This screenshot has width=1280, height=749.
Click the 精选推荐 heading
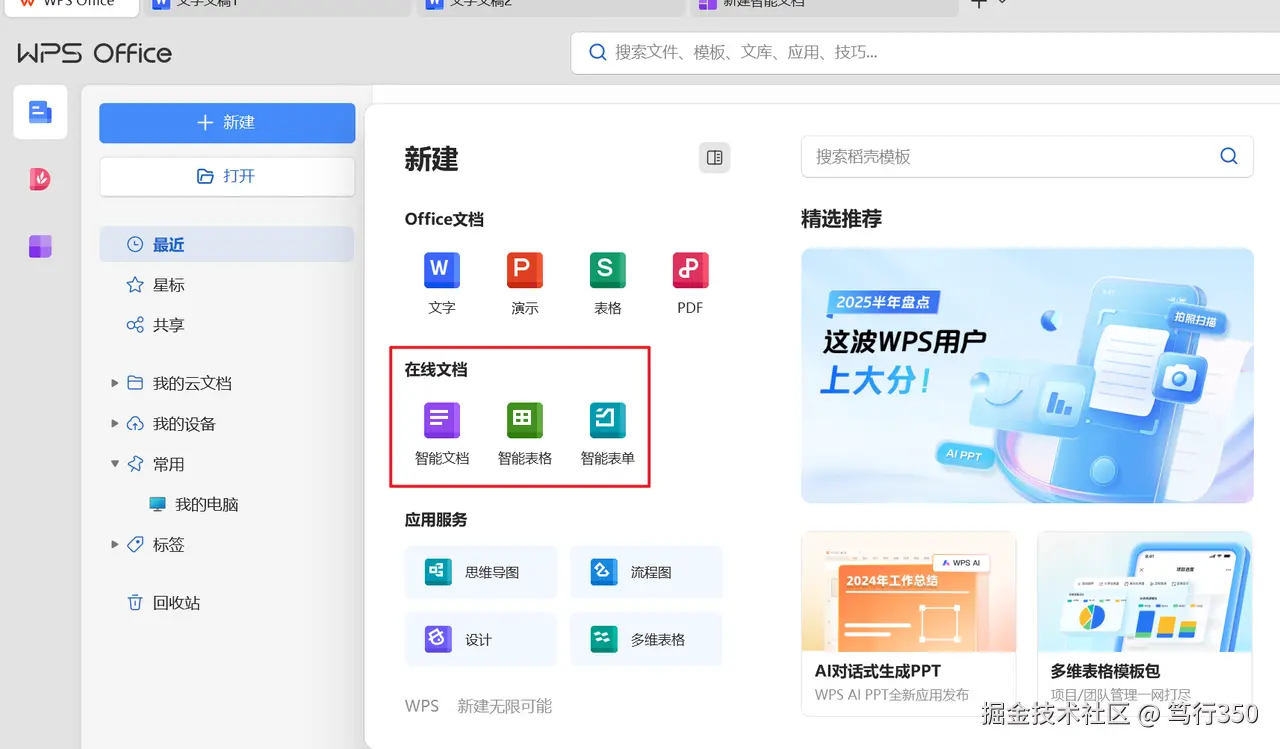click(841, 218)
